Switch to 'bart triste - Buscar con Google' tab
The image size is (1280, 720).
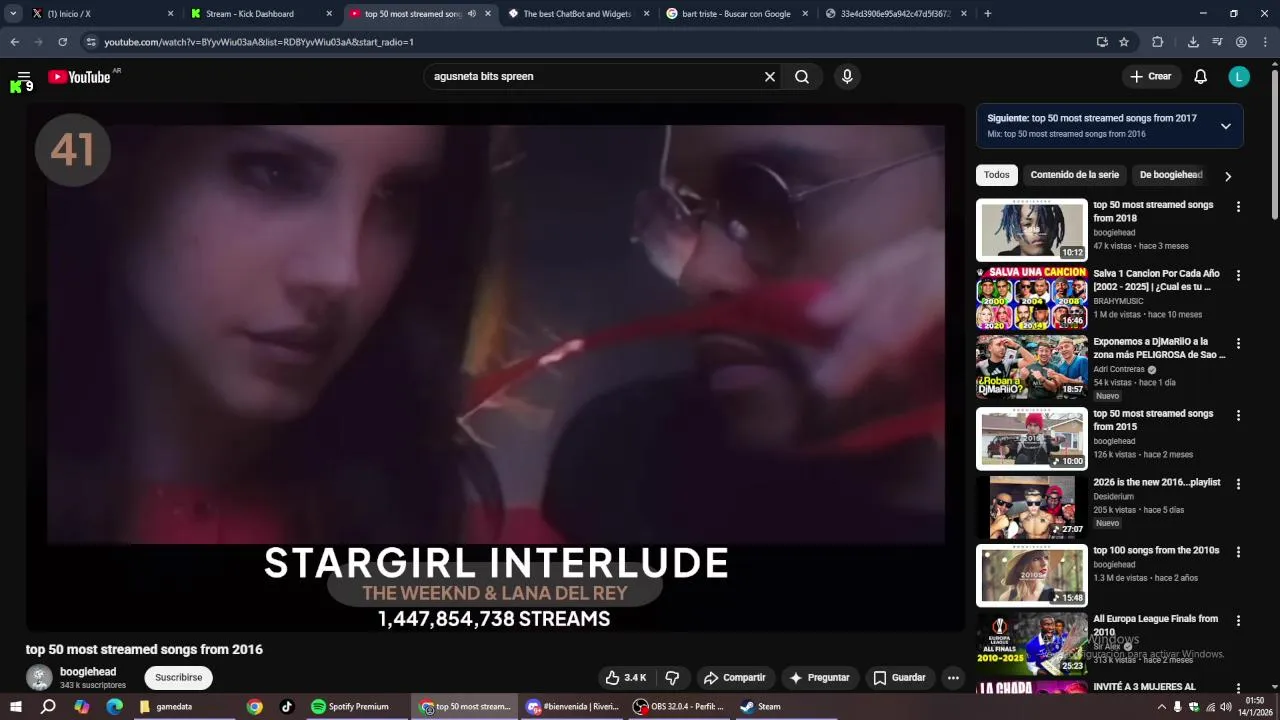[738, 14]
